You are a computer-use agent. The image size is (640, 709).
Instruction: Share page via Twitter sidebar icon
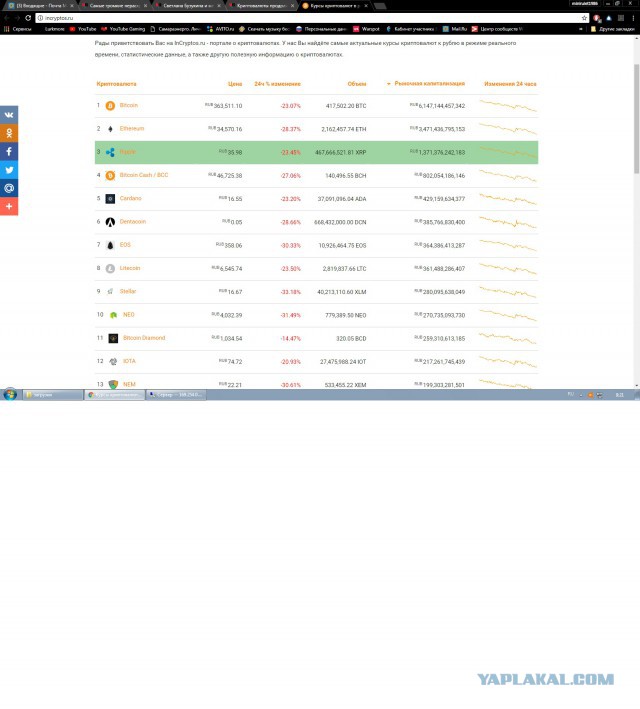click(9, 170)
